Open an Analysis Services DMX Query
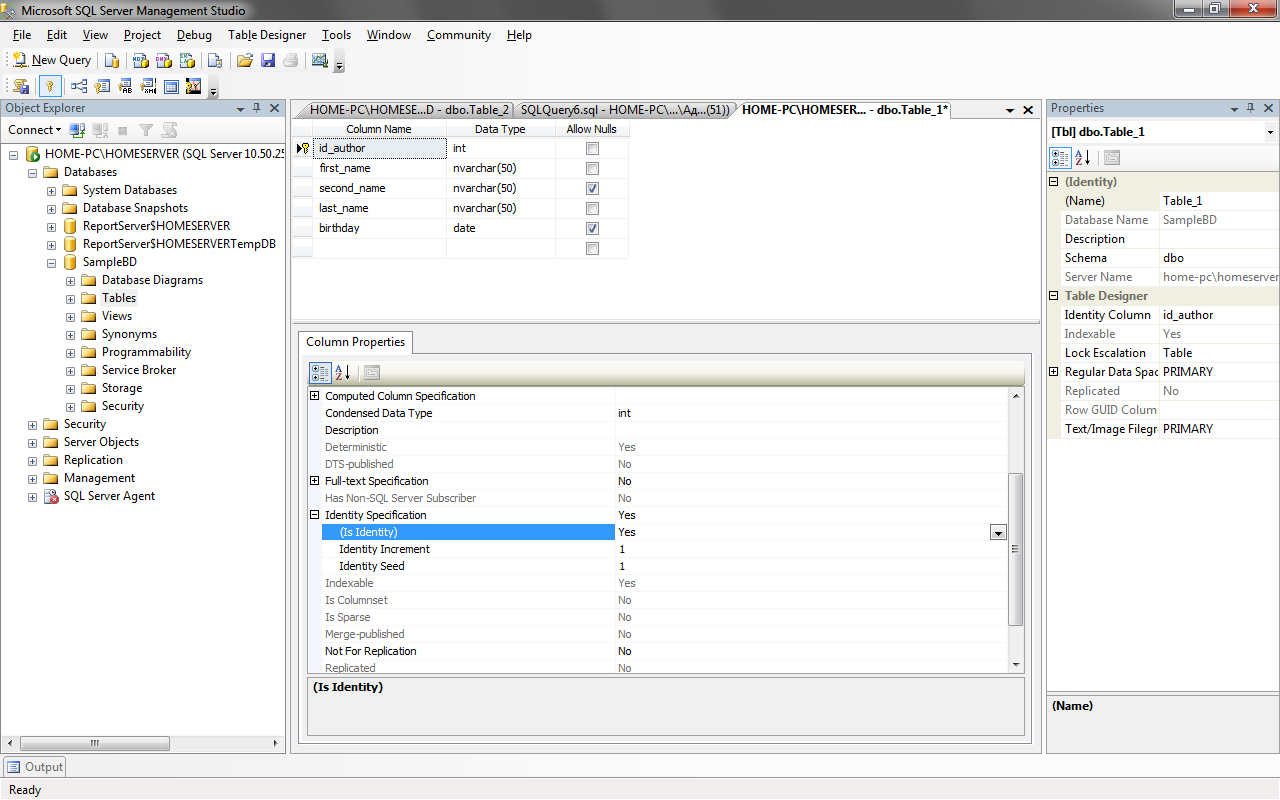The height and width of the screenshot is (800, 1280). [x=164, y=60]
